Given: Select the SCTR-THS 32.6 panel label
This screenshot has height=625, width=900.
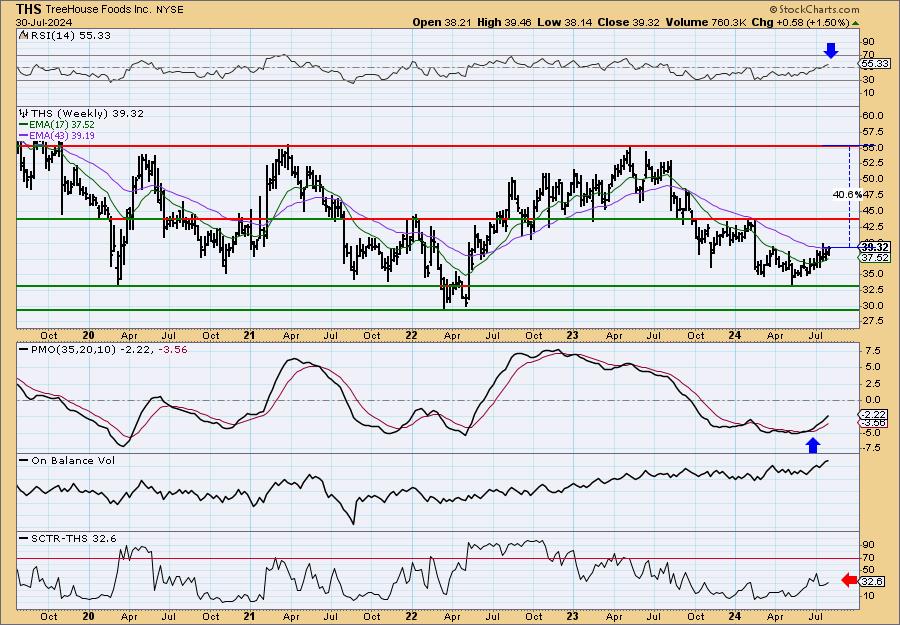Looking at the screenshot, I should point(73,538).
